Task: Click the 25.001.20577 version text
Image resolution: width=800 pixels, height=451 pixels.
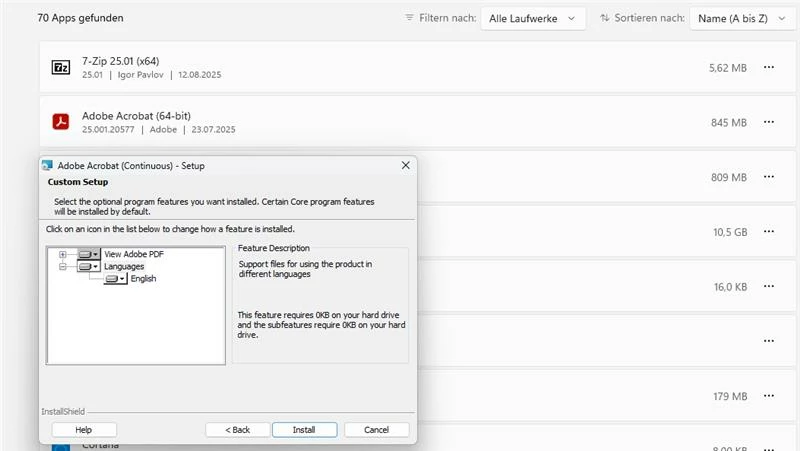Action: pyautogui.click(x=108, y=130)
